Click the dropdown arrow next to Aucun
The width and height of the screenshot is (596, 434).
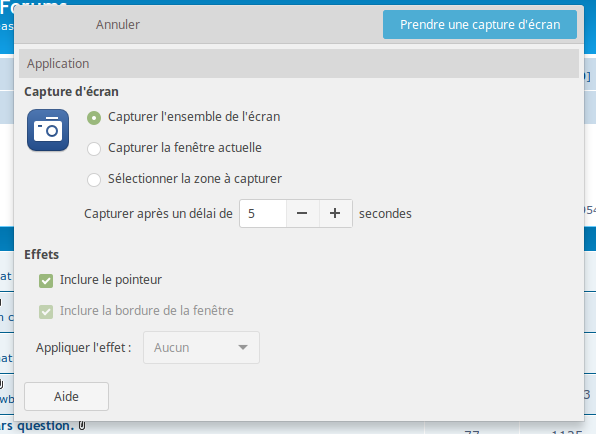(x=243, y=347)
